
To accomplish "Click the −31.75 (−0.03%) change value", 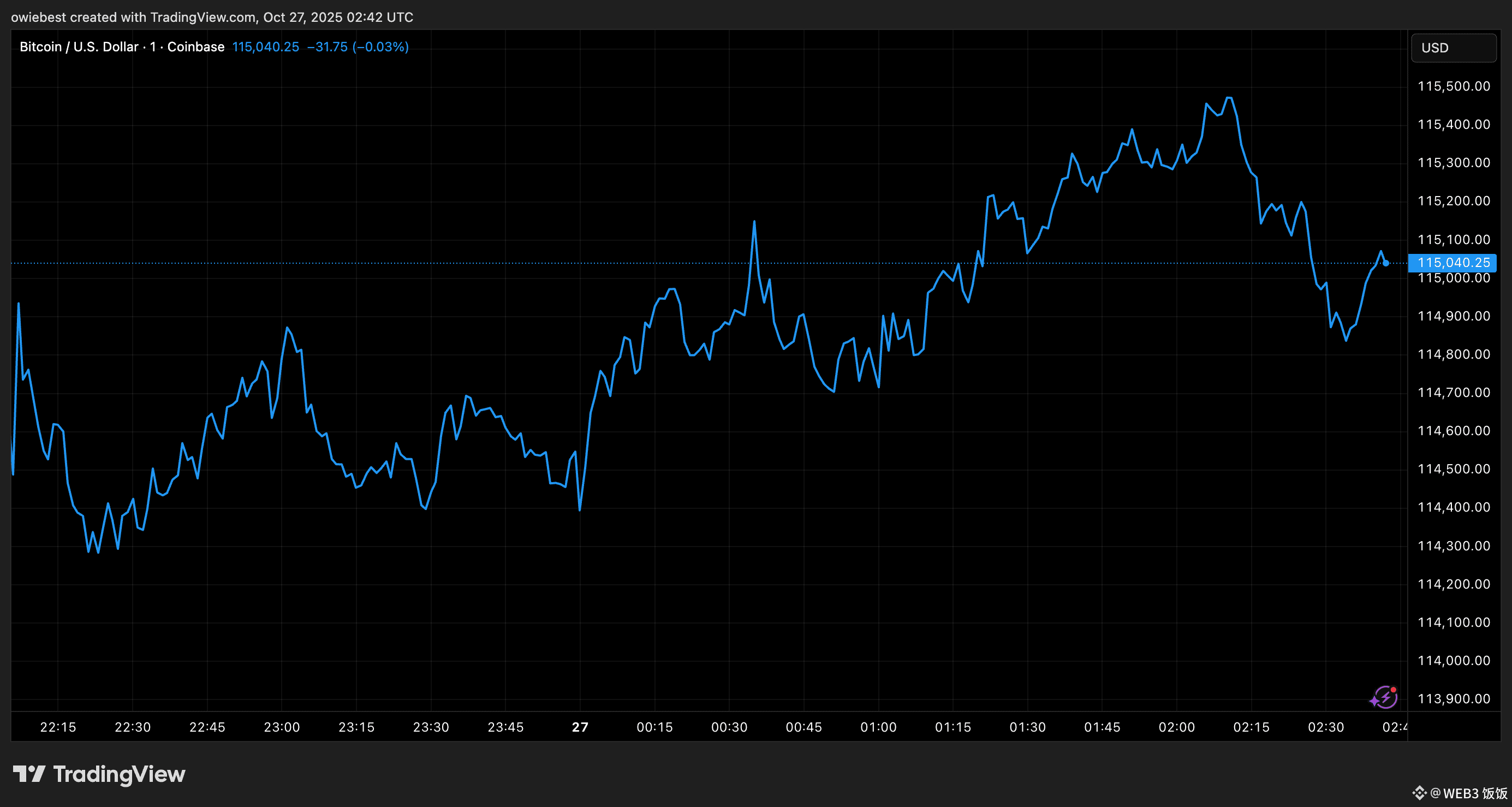I will [x=358, y=47].
